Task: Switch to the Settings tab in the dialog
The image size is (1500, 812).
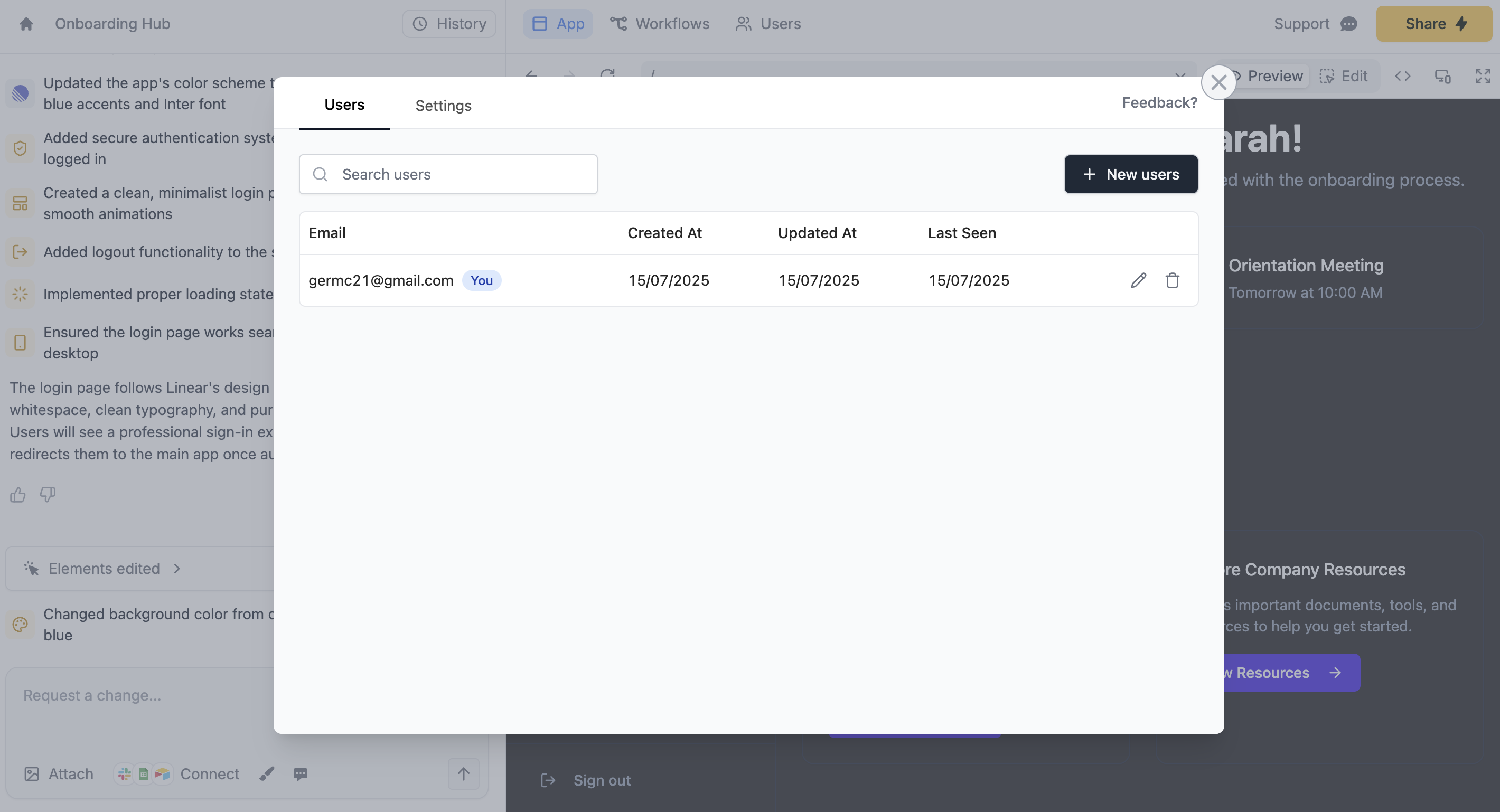Action: [443, 106]
